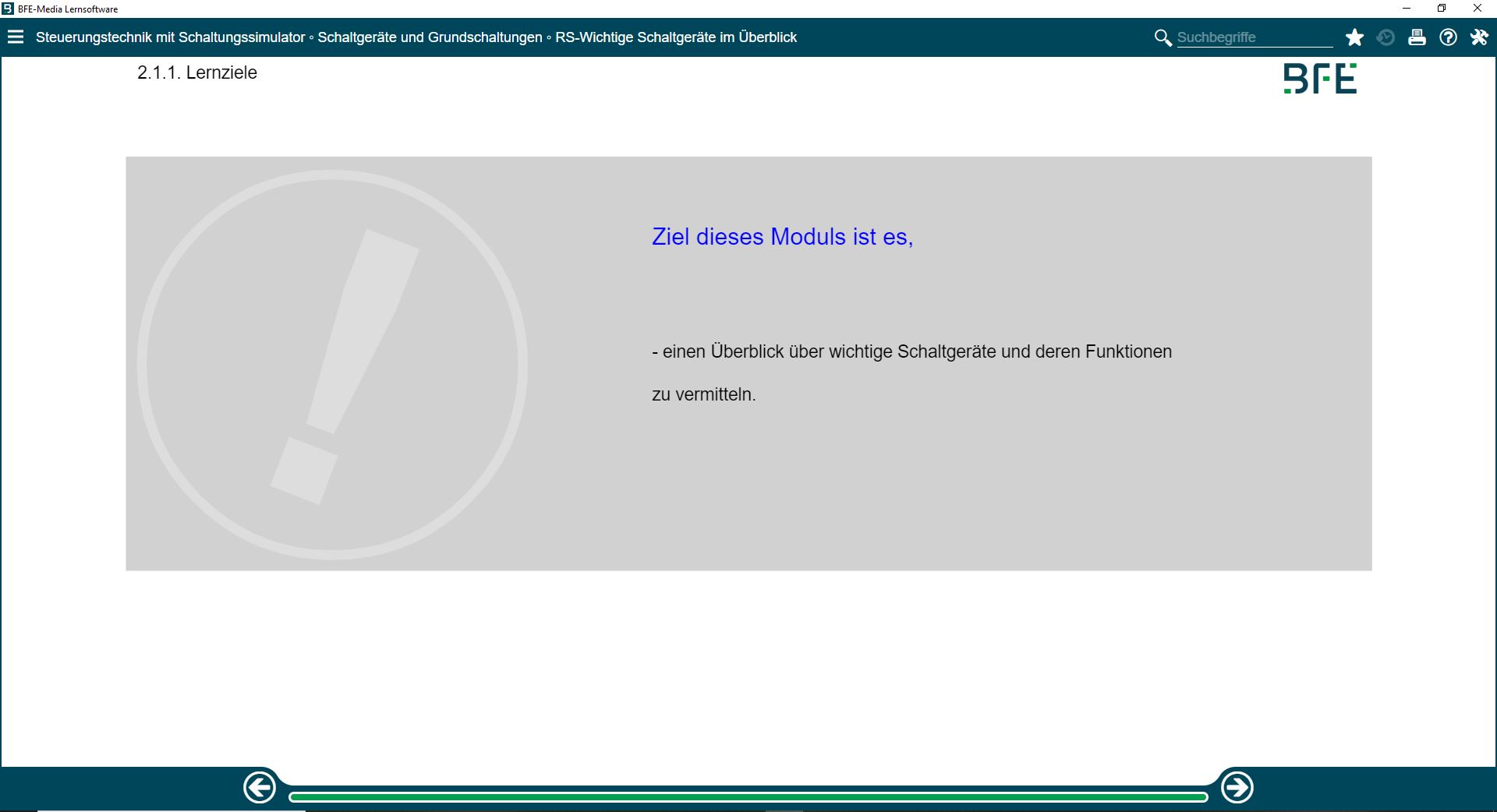This screenshot has width=1497, height=812.
Task: Click the magnifying glass search icon
Action: (x=1163, y=37)
